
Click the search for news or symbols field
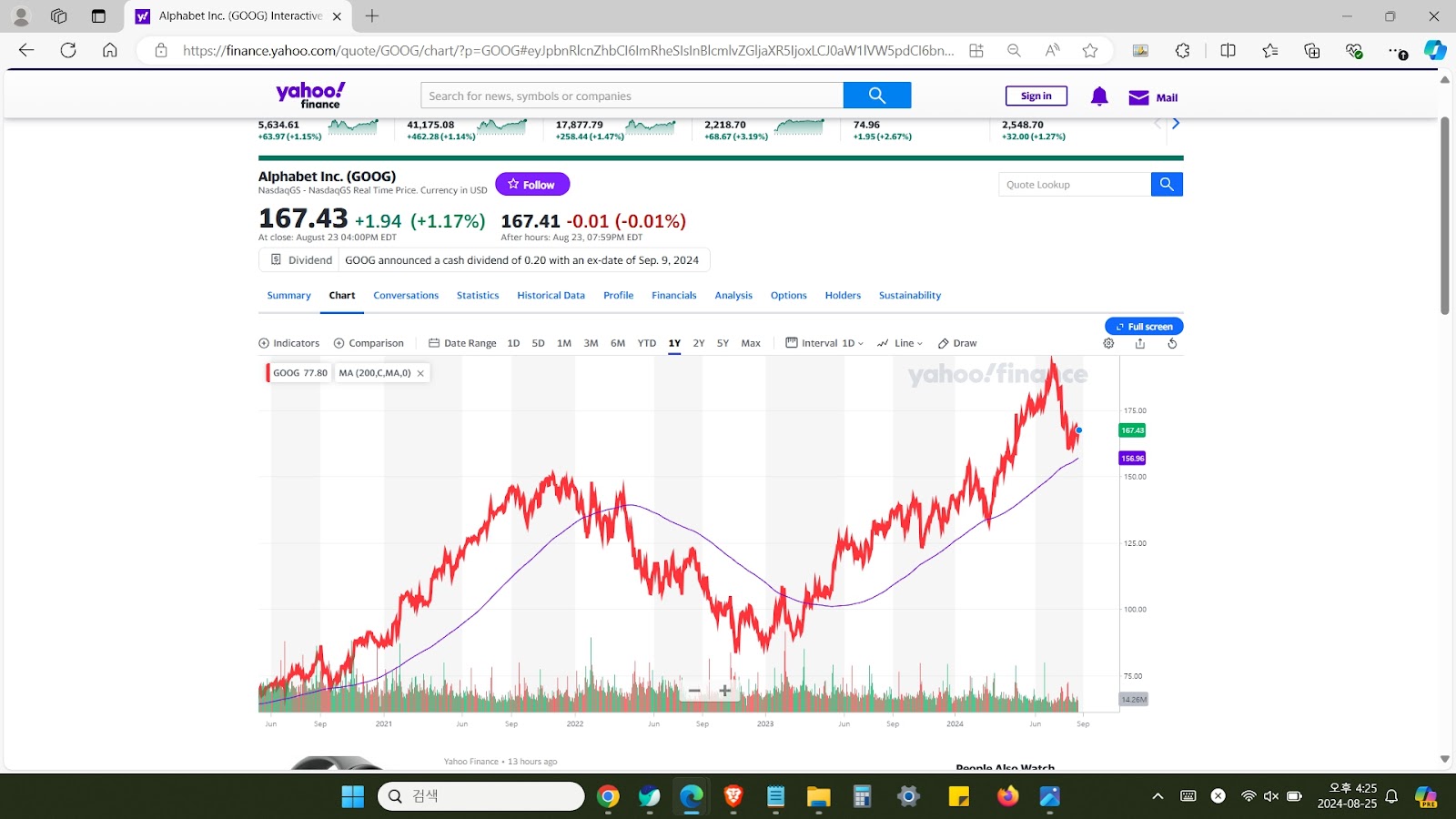tap(632, 96)
